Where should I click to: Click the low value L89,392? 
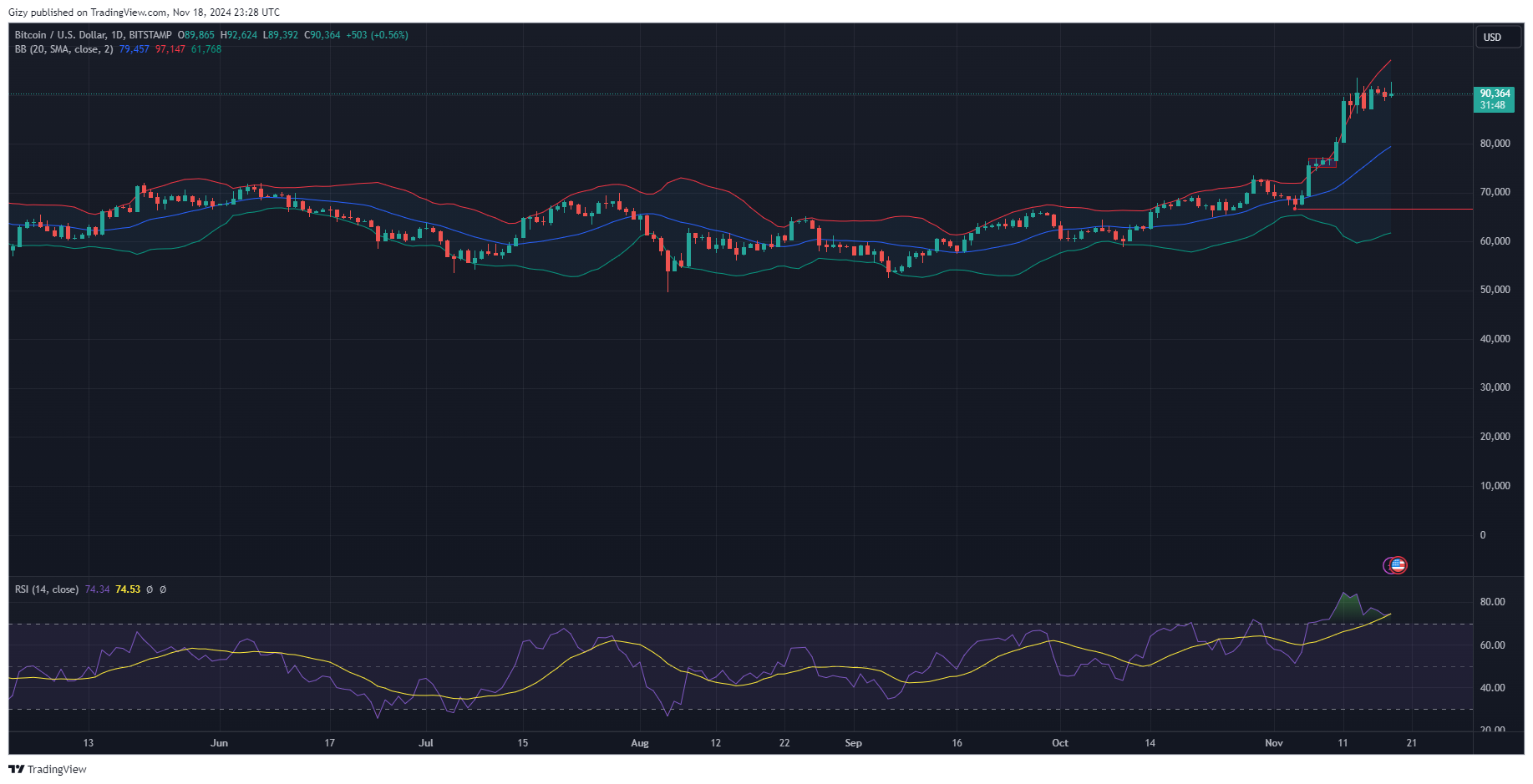coord(281,35)
